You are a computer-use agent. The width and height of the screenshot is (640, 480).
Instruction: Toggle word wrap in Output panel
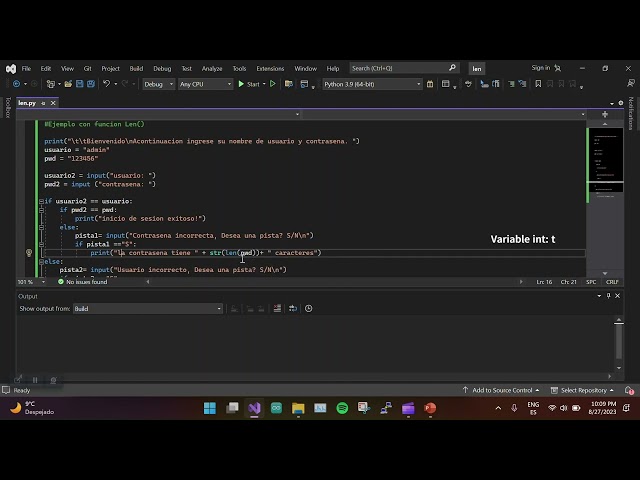coord(293,309)
